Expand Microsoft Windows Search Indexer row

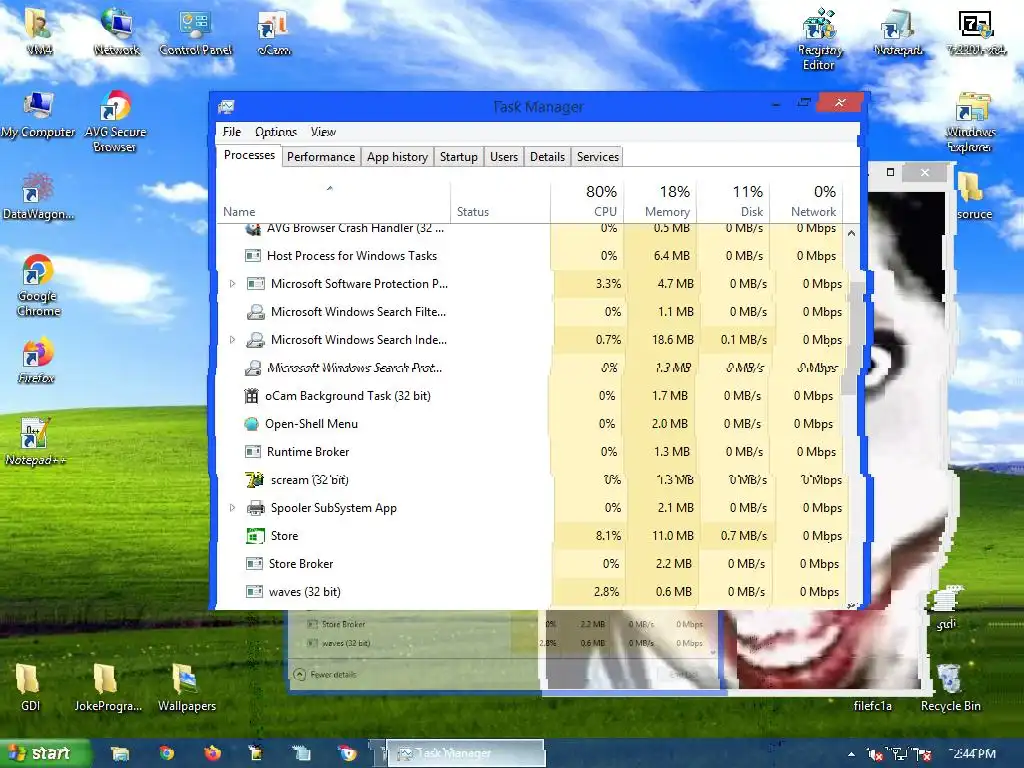point(232,340)
